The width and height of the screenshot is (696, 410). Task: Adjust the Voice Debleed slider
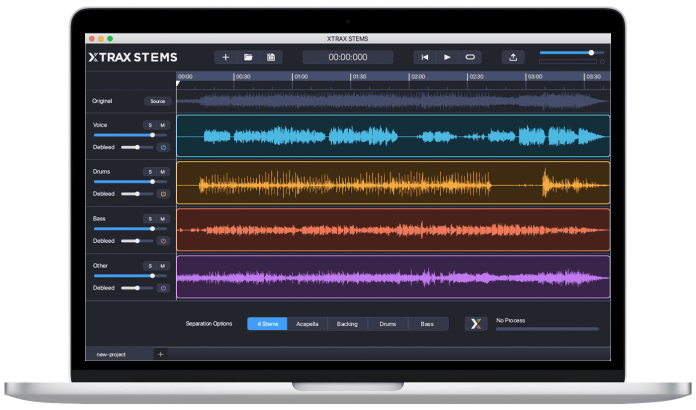137,147
